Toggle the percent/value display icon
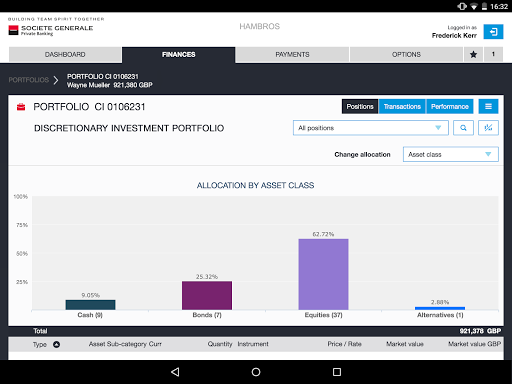Image resolution: width=512 pixels, height=384 pixels. pyautogui.click(x=488, y=128)
